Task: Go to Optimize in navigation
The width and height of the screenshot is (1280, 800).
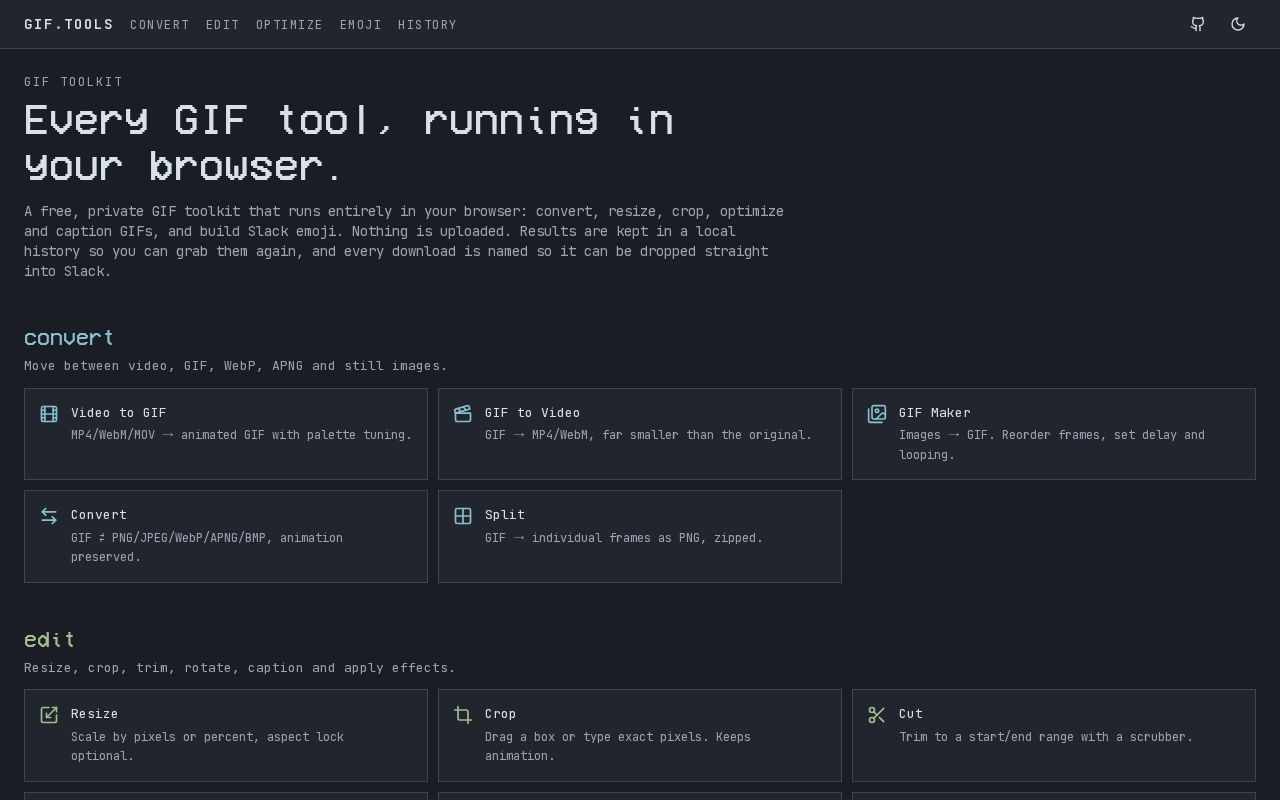Action: tap(290, 25)
